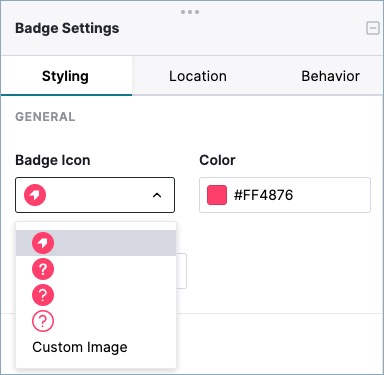Click the Badge Icon combo box
This screenshot has width=384, height=375.
point(95,195)
